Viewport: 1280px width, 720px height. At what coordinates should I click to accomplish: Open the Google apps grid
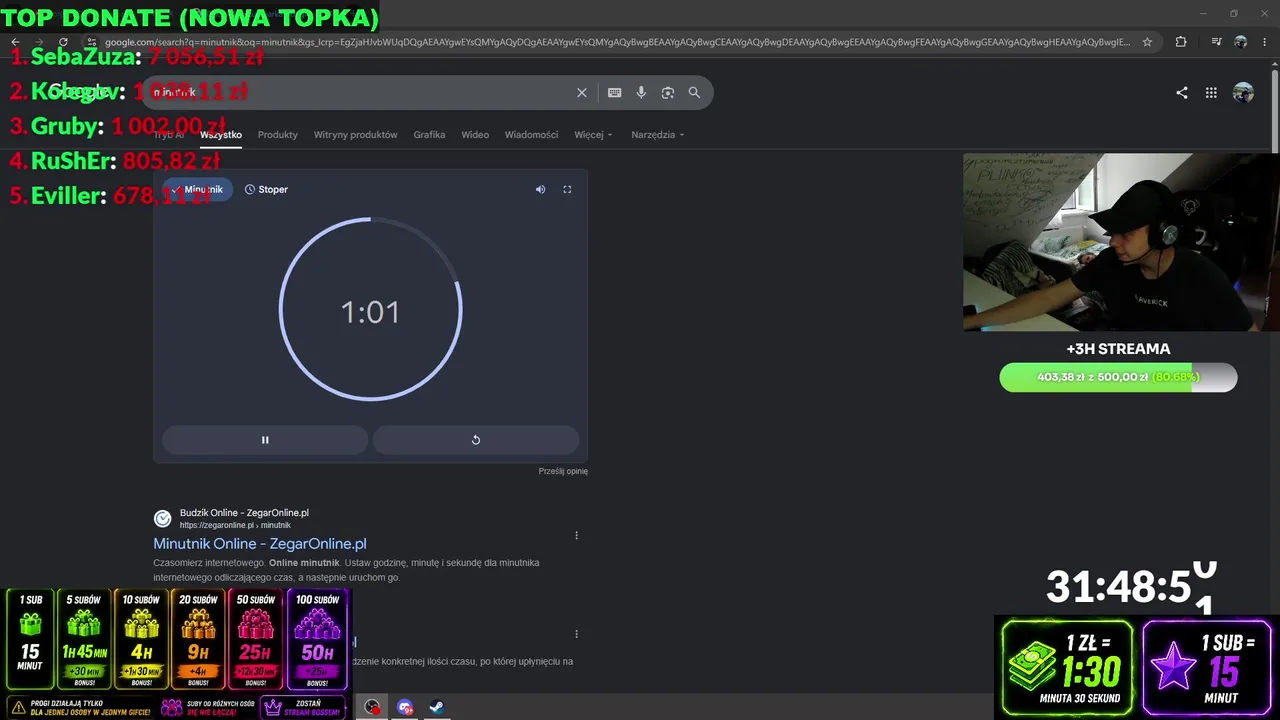tap(1211, 93)
